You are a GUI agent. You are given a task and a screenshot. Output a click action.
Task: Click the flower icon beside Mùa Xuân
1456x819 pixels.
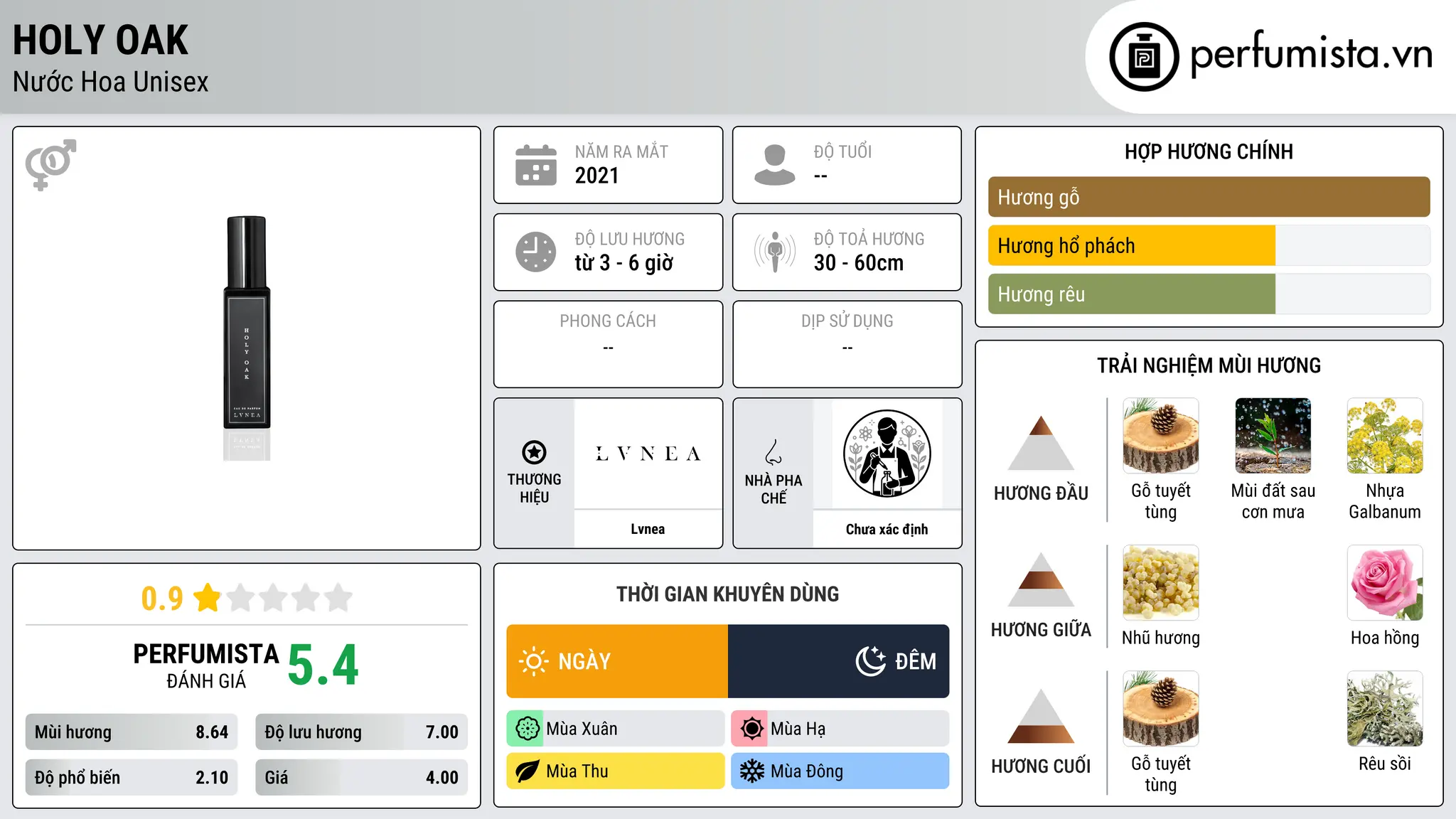tap(527, 729)
